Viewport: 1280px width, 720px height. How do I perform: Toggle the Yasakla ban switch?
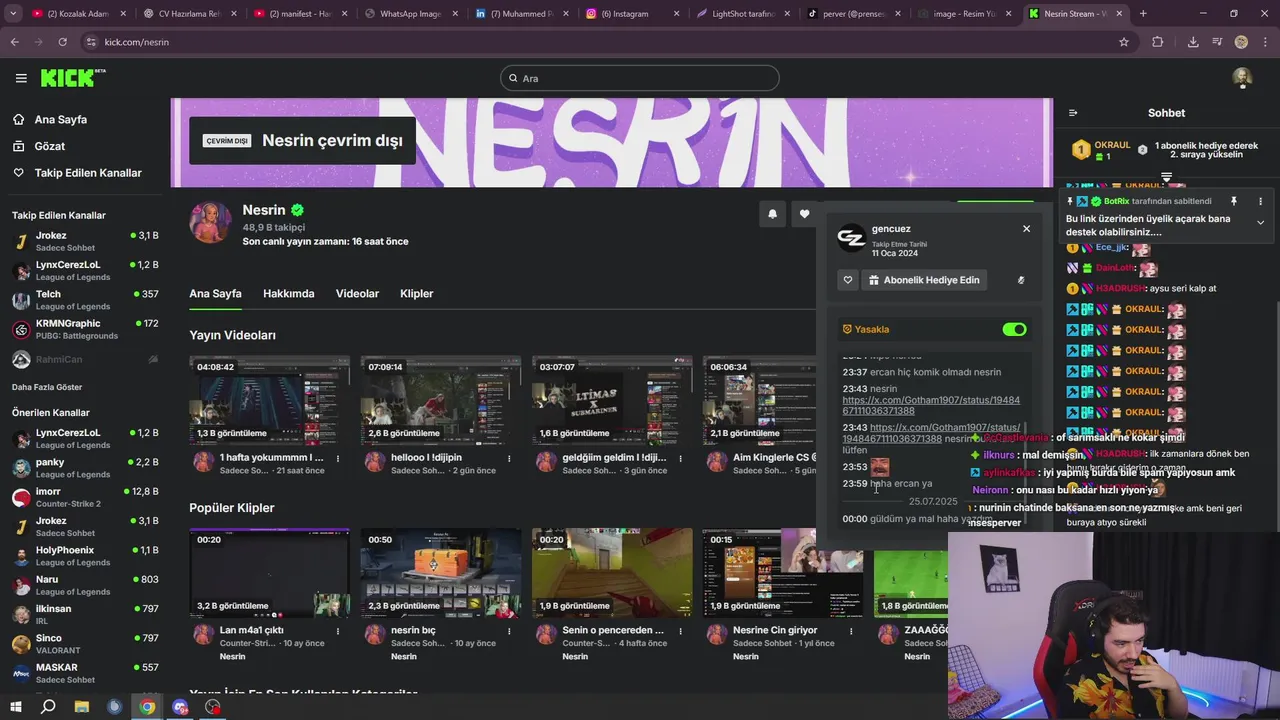tap(1014, 329)
